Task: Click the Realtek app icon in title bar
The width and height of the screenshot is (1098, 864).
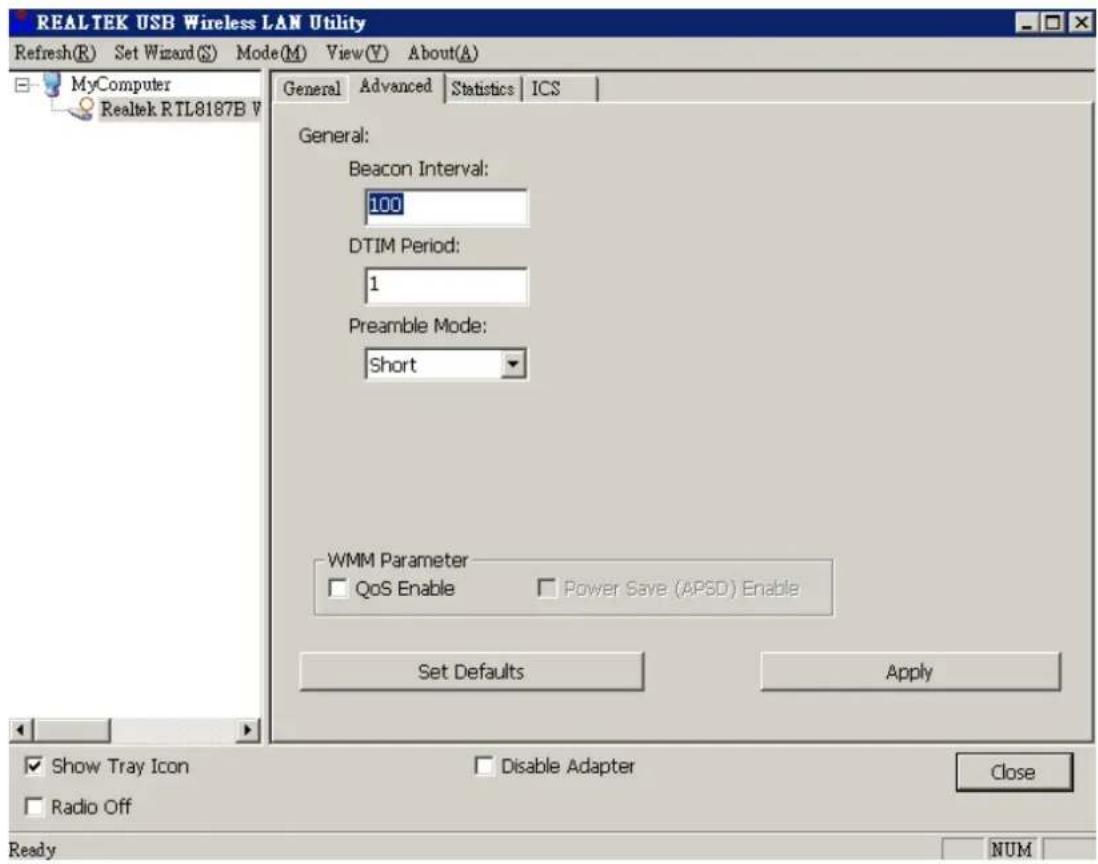Action: coord(22,22)
